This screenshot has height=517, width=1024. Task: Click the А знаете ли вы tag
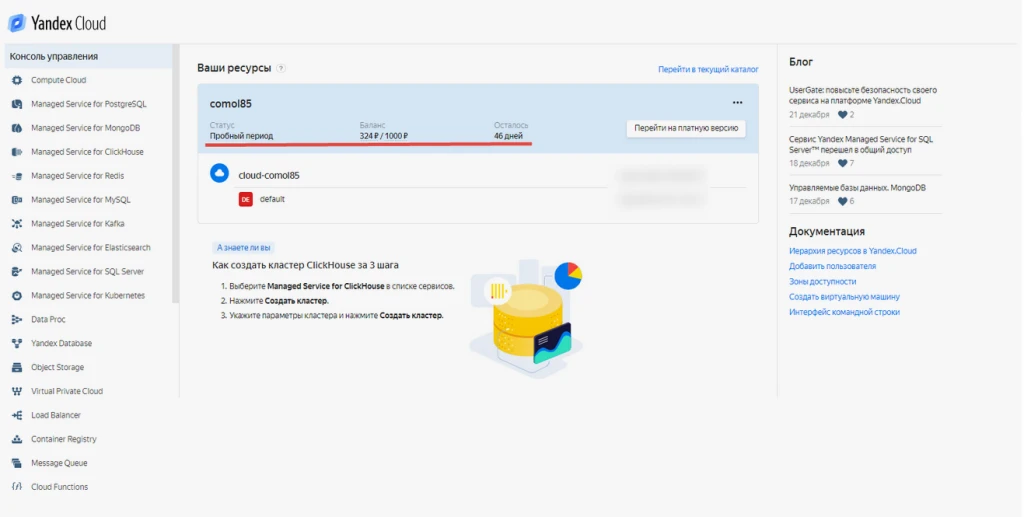[x=244, y=248]
